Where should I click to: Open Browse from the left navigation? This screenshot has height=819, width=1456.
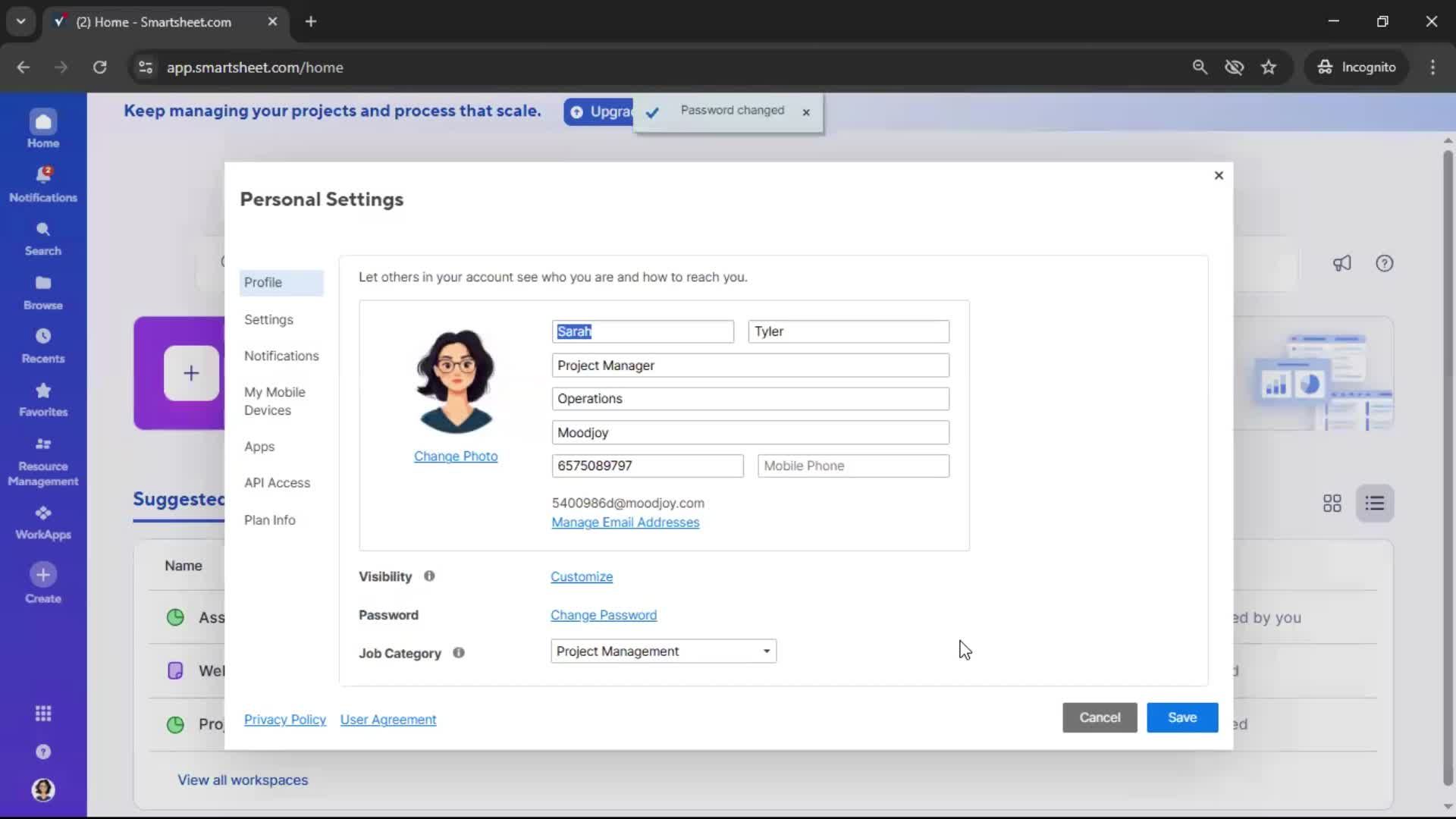coord(43,291)
